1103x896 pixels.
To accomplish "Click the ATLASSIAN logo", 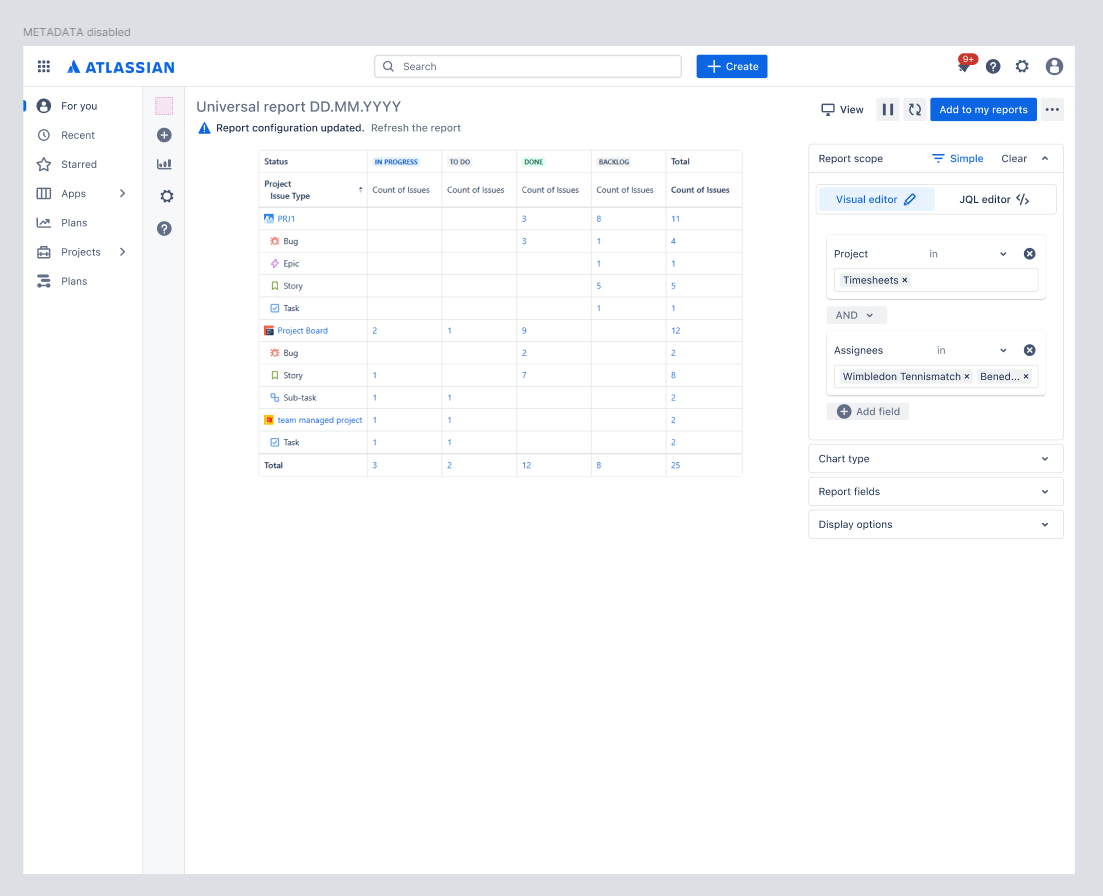I will point(120,66).
